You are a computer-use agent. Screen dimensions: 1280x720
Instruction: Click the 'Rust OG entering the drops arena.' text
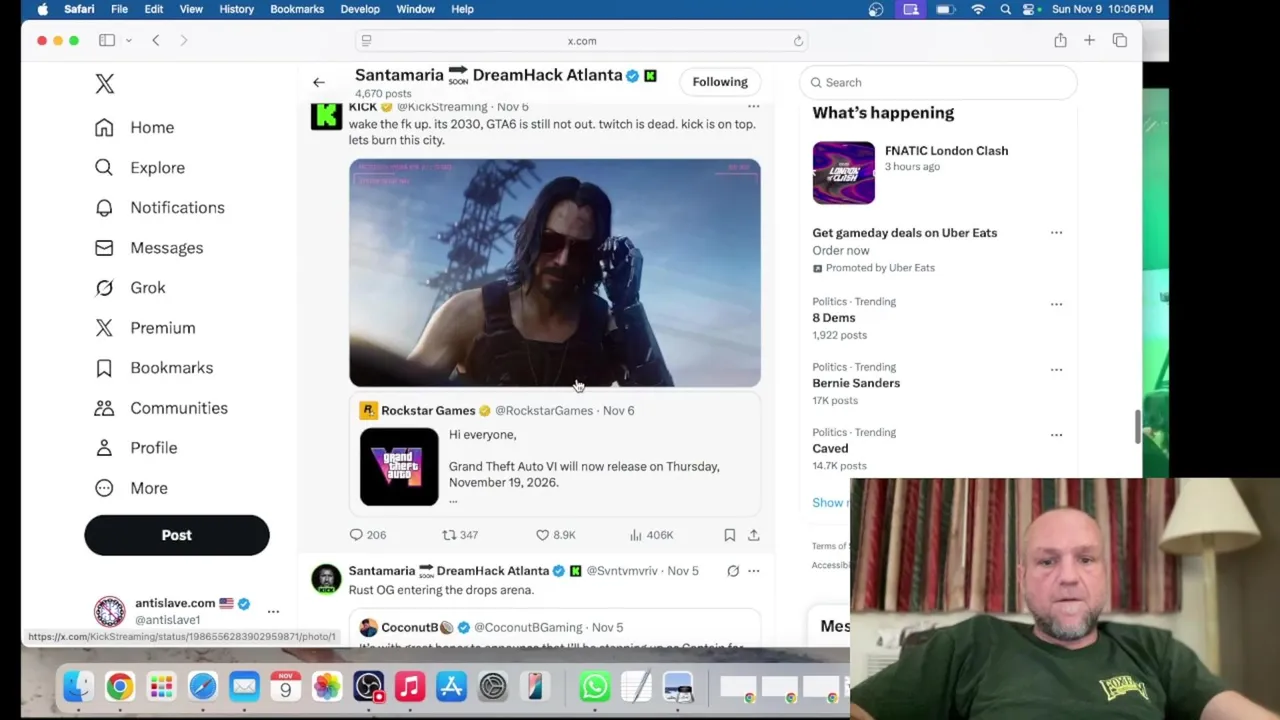(x=441, y=590)
